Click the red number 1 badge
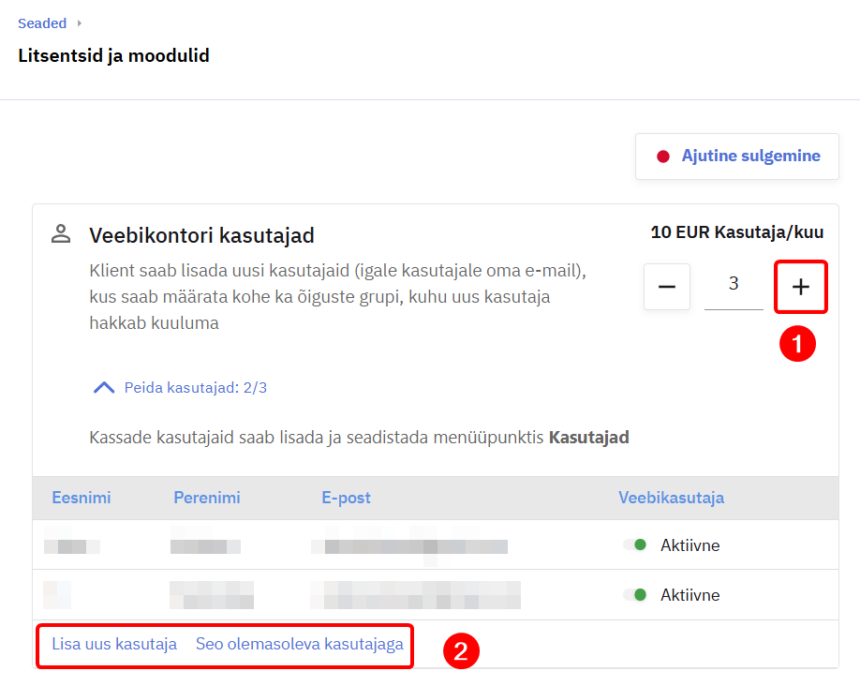This screenshot has height=686, width=860. pyautogui.click(x=797, y=344)
